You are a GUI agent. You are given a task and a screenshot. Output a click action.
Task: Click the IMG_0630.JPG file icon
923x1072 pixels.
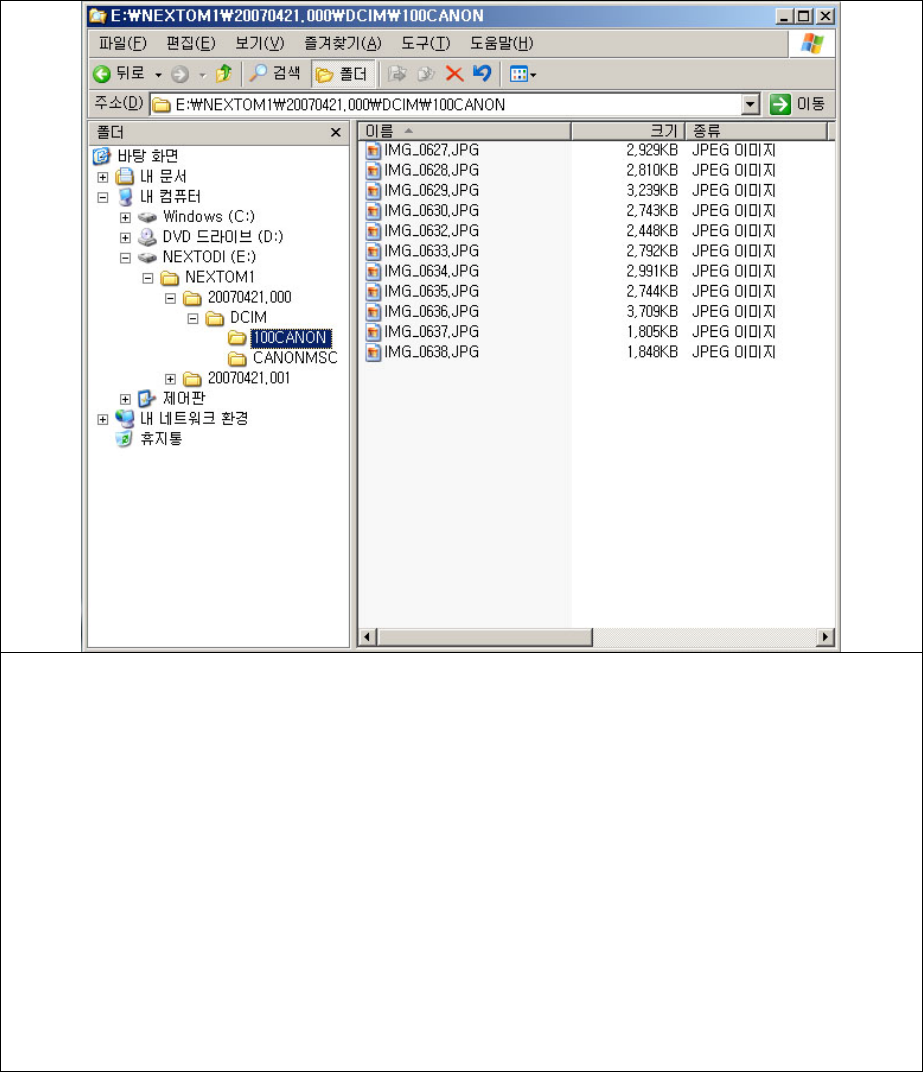tap(373, 211)
